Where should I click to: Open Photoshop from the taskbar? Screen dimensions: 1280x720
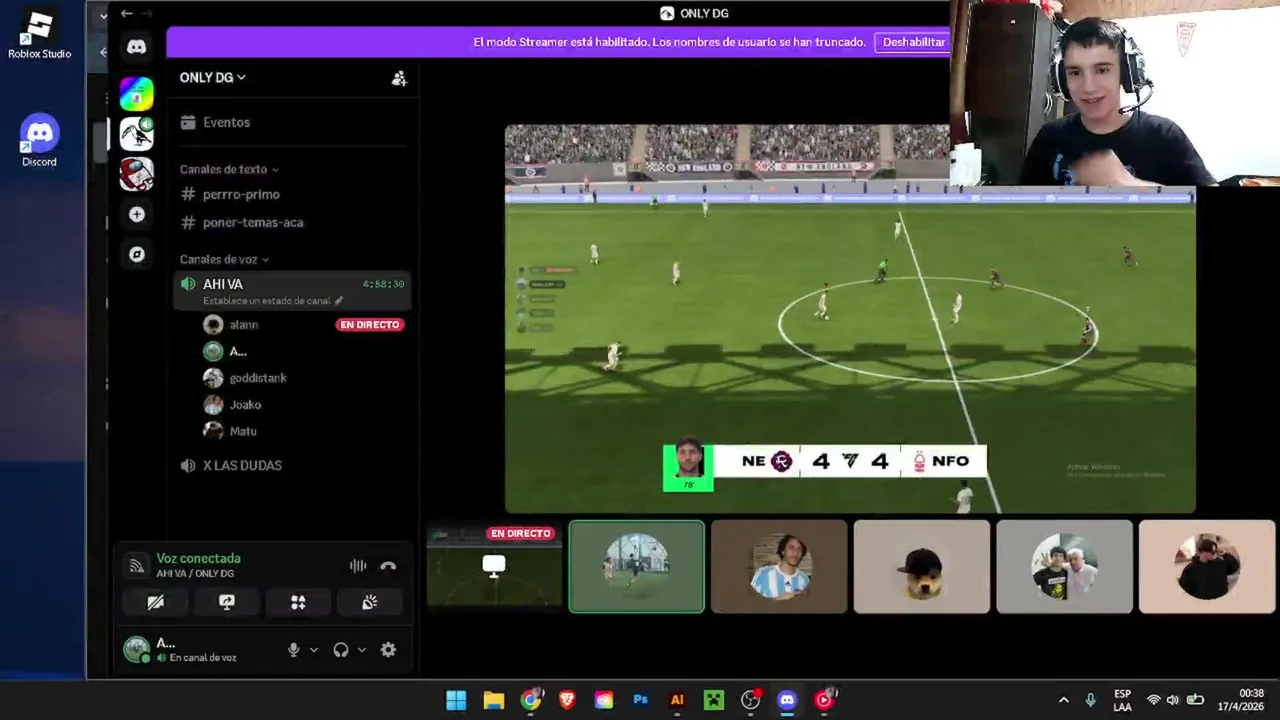pyautogui.click(x=640, y=700)
